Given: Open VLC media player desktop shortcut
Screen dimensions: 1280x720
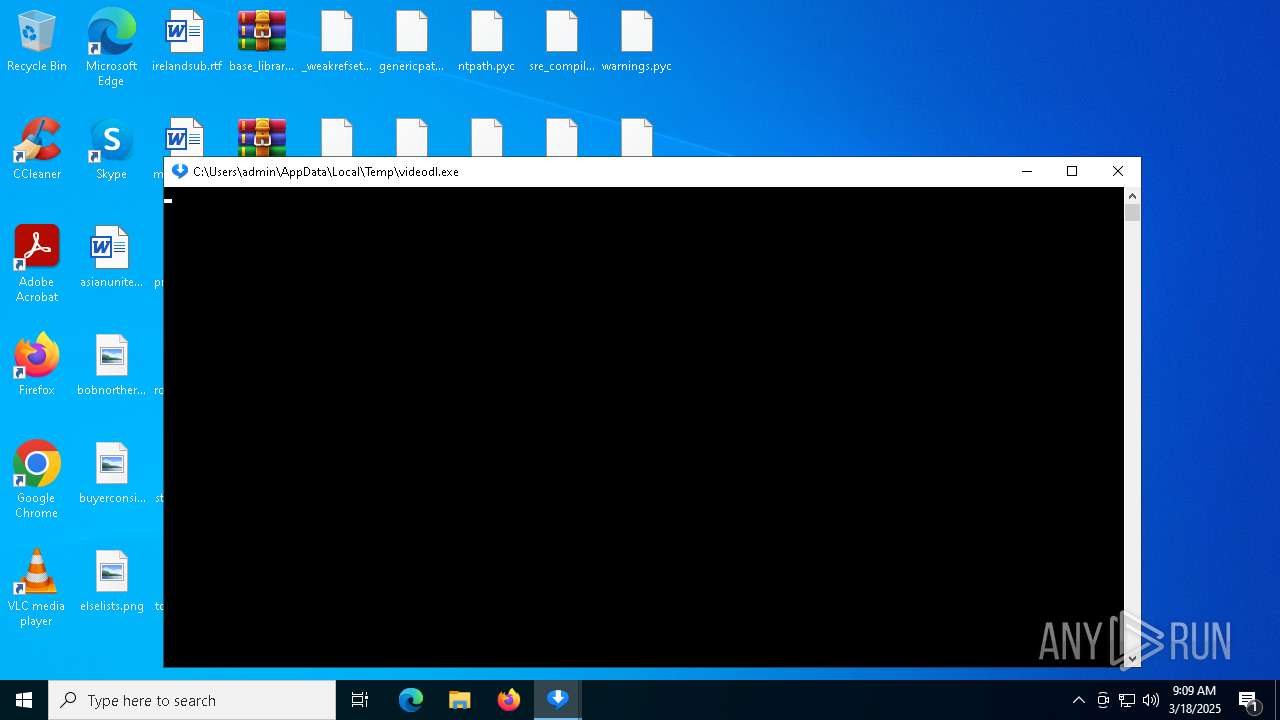Looking at the screenshot, I should [x=37, y=588].
